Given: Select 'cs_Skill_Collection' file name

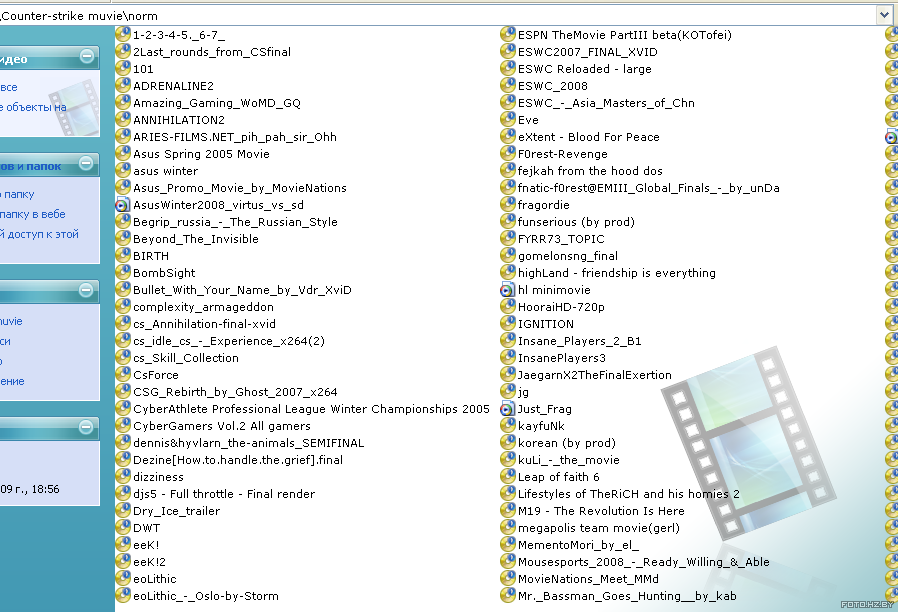Looking at the screenshot, I should pos(186,358).
